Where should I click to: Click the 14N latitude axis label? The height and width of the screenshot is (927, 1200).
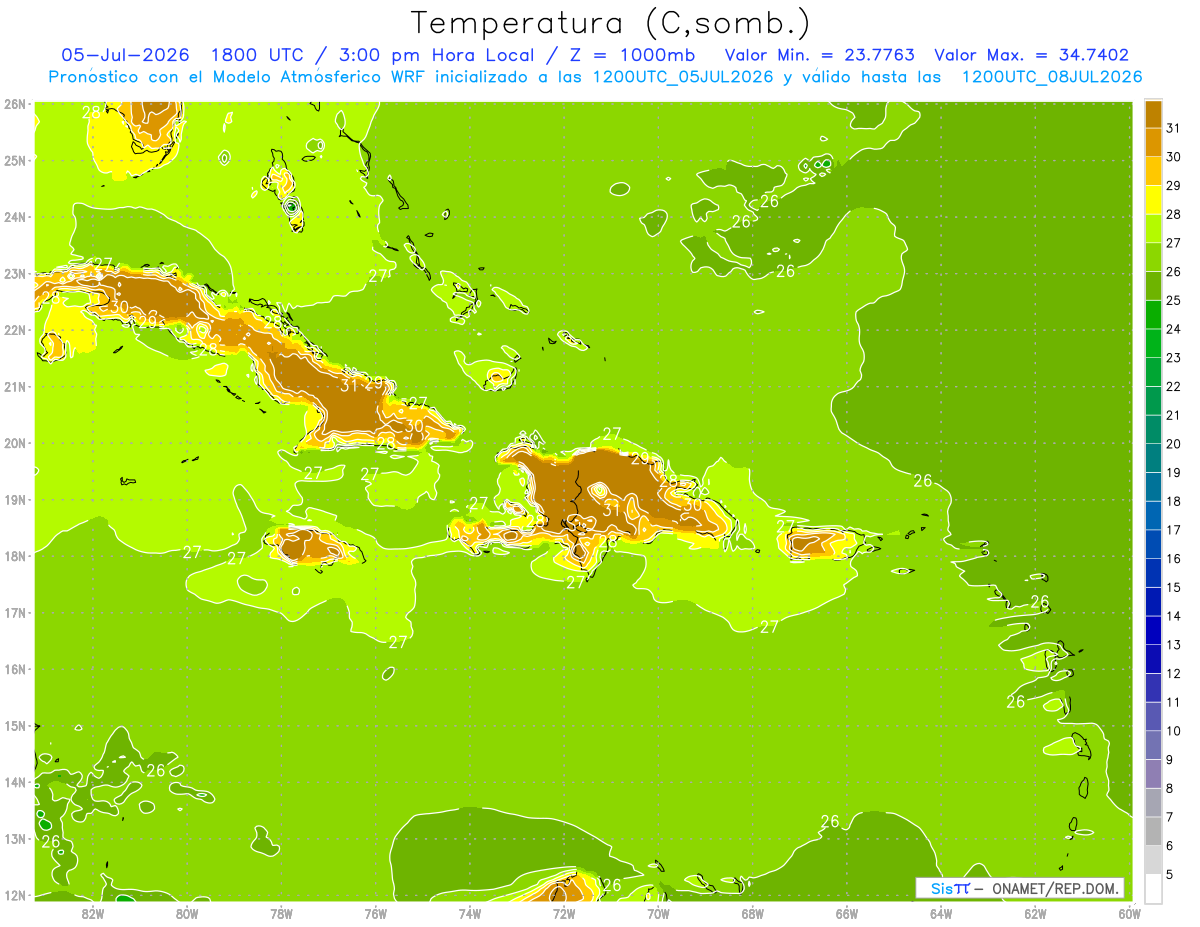[15, 782]
